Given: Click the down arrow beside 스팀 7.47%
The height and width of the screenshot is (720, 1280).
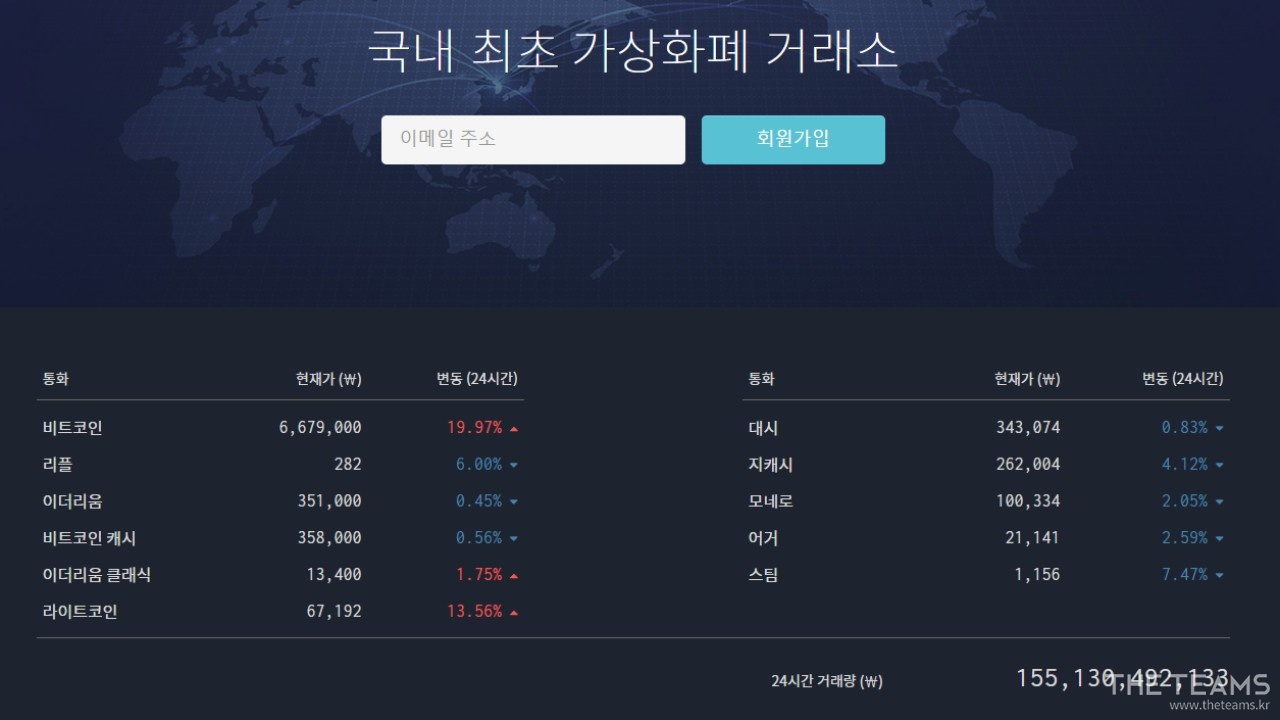Looking at the screenshot, I should point(1220,575).
